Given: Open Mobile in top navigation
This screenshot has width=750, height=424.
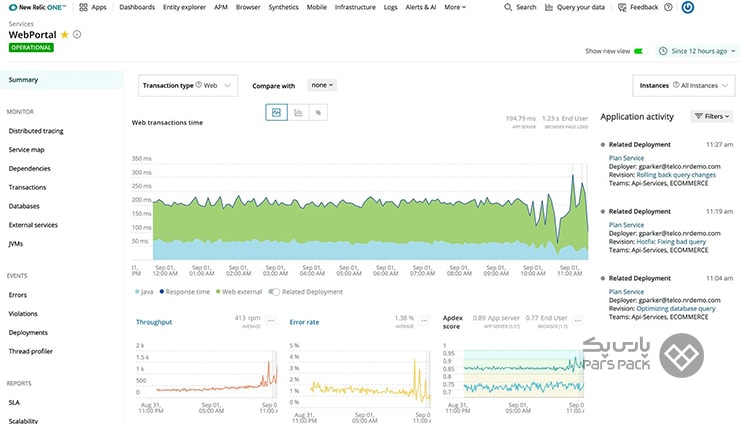Looking at the screenshot, I should [317, 7].
